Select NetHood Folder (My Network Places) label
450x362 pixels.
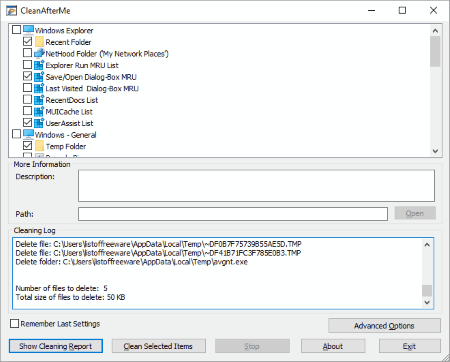[x=107, y=54]
